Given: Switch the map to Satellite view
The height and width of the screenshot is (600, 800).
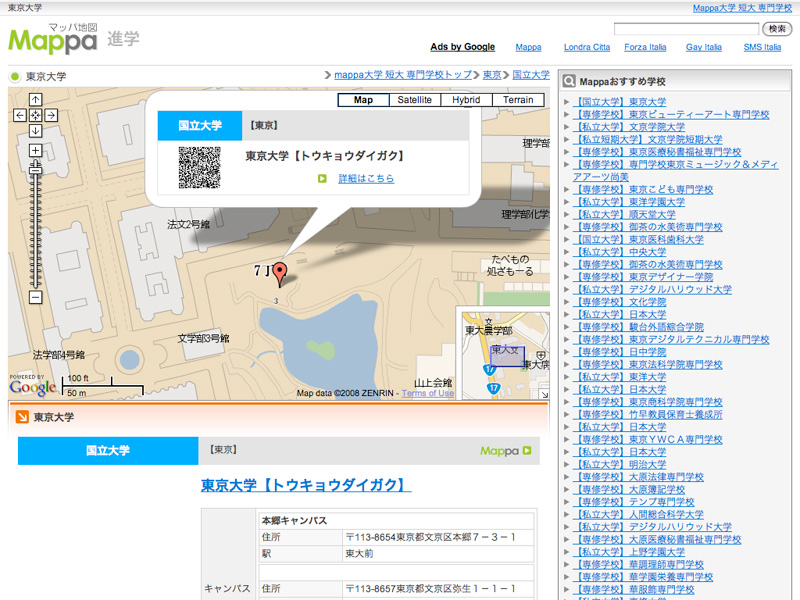Looking at the screenshot, I should (x=414, y=100).
